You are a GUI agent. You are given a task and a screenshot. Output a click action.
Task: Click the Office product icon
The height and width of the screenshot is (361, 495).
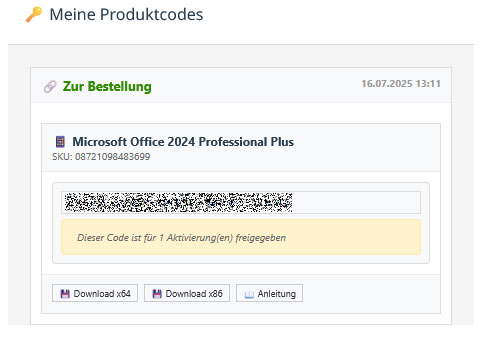click(x=60, y=142)
